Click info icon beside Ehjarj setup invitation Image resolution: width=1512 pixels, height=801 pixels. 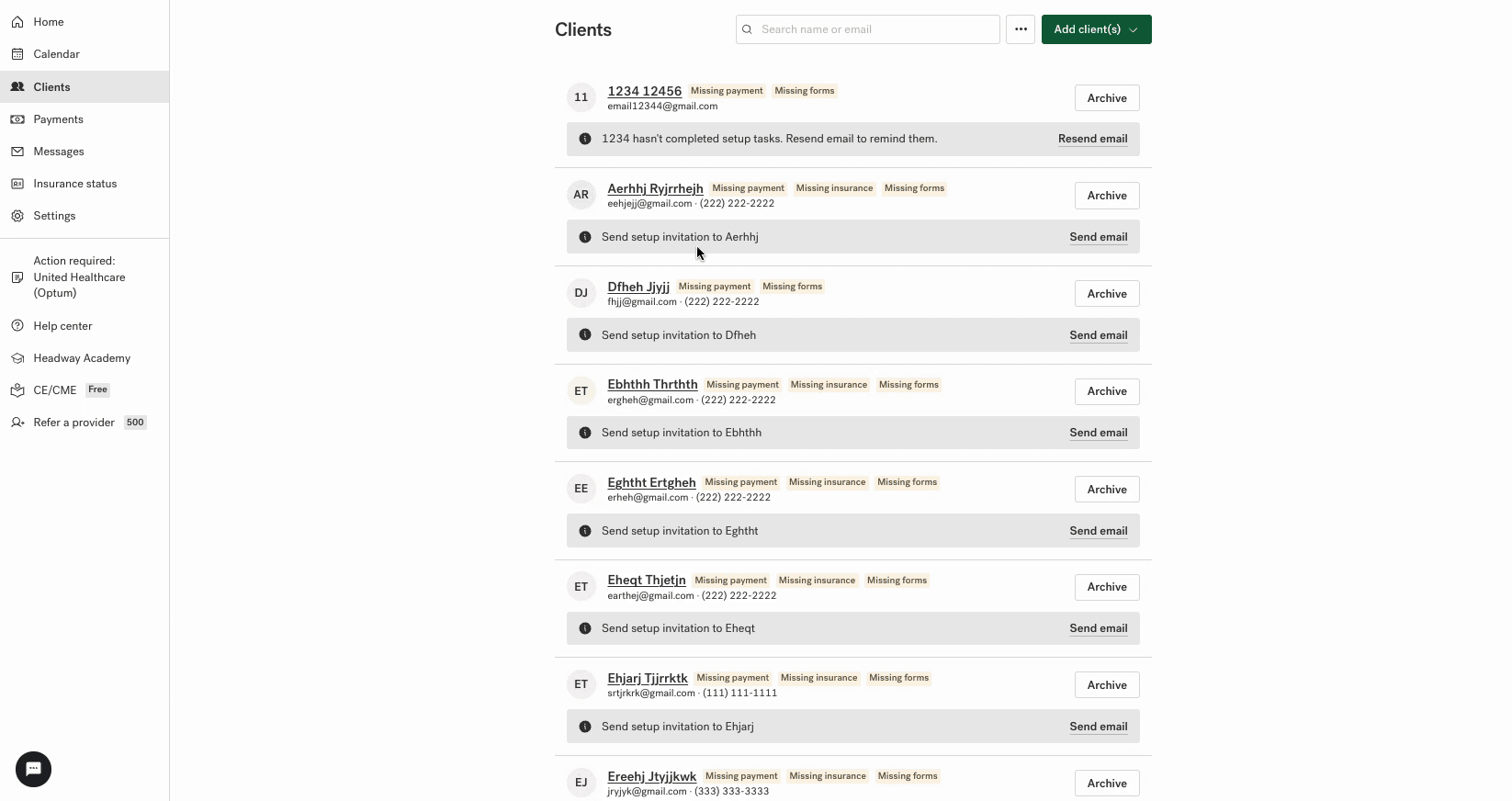point(585,727)
